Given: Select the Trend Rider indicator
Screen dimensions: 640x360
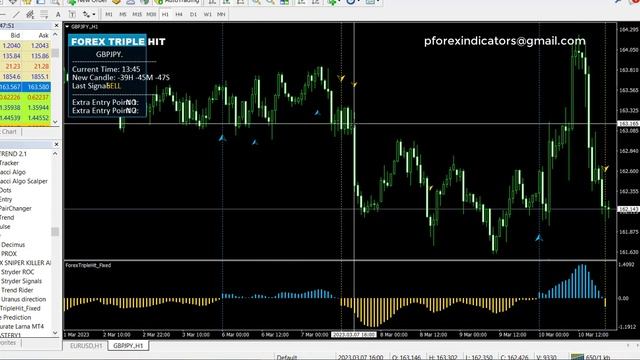Looking at the screenshot, I should 17,290.
